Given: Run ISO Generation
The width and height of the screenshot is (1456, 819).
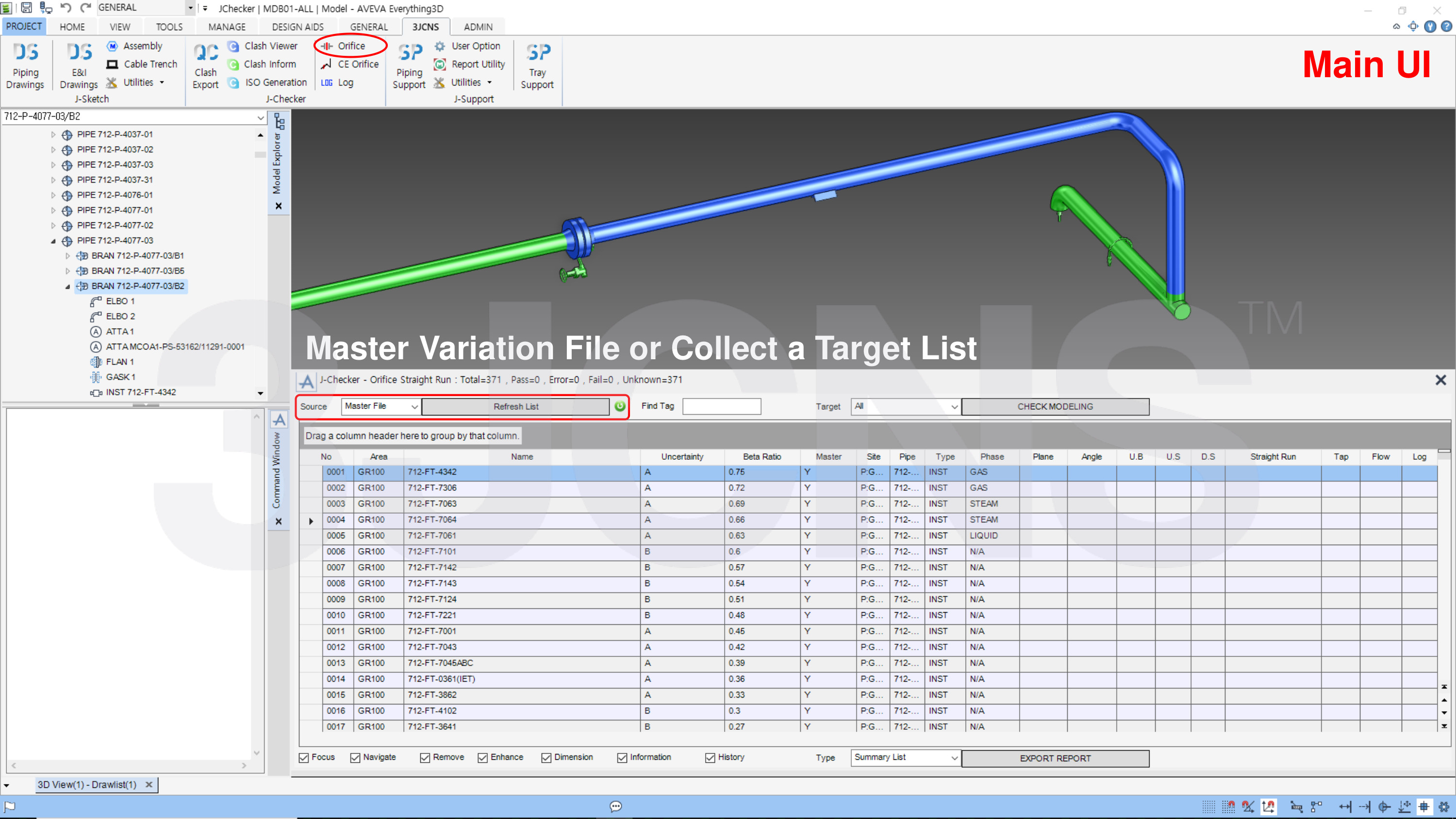Looking at the screenshot, I should click(x=267, y=83).
